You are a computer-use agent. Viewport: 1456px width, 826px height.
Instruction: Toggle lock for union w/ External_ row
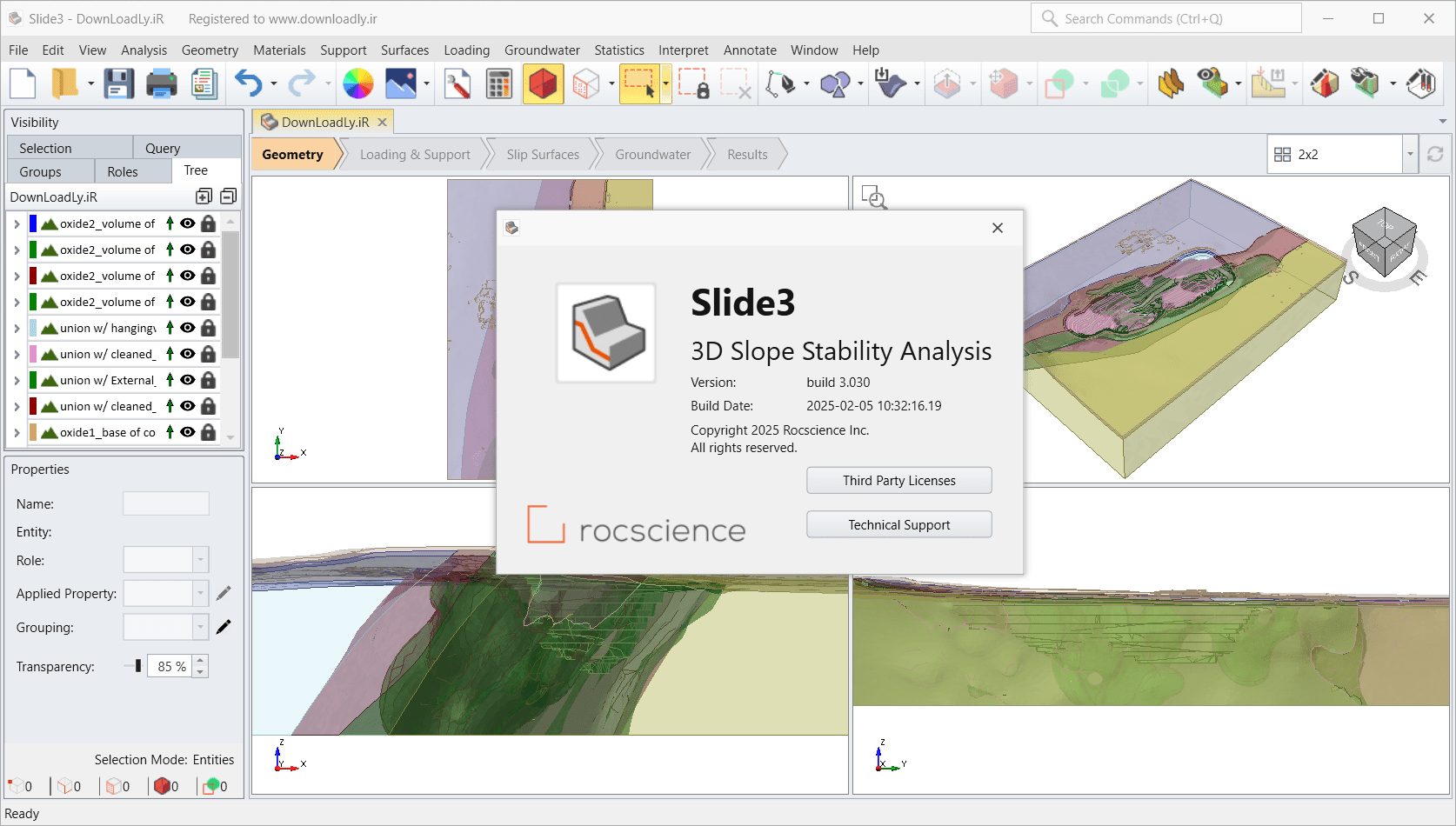click(x=208, y=380)
